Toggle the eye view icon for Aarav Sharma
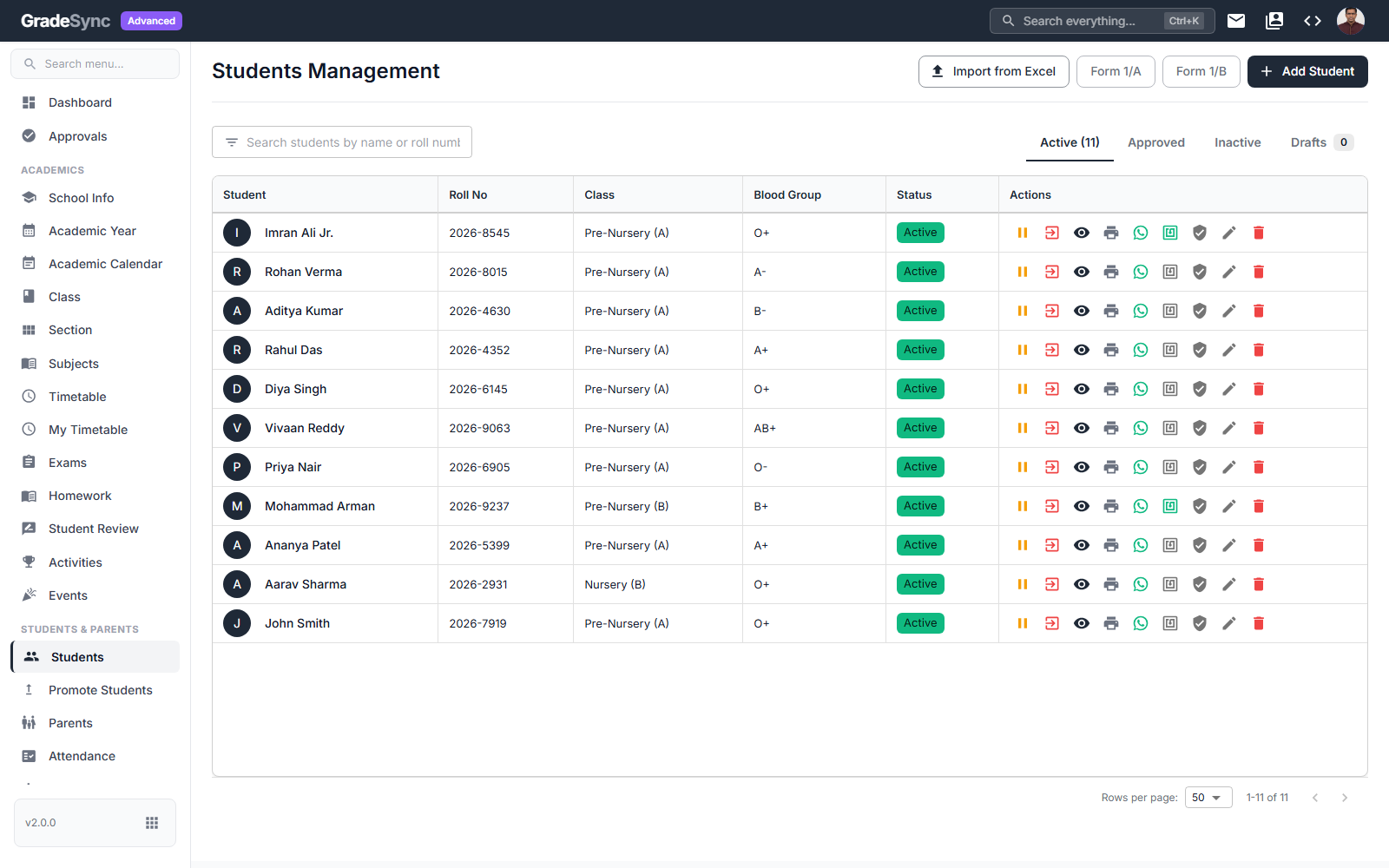 click(x=1082, y=584)
